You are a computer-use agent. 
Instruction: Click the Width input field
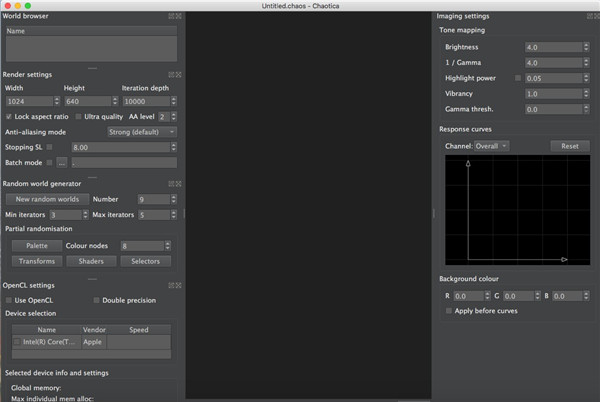pos(28,101)
